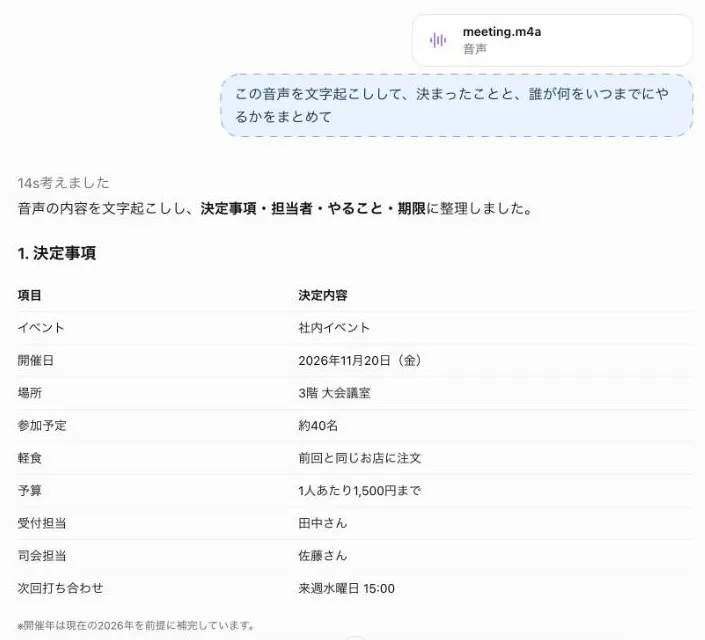The height and width of the screenshot is (640, 705).
Task: Click the footnote about 2026年 assumption
Action: click(136, 625)
